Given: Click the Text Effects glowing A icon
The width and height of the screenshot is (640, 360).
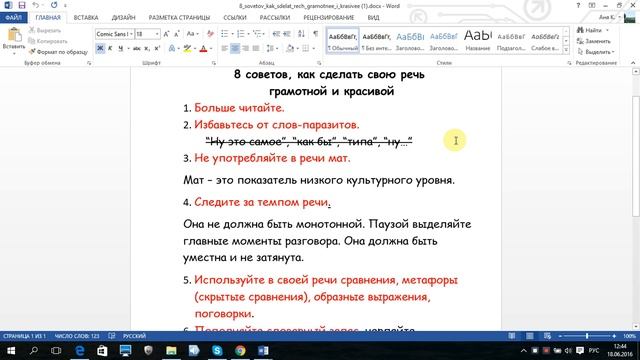Looking at the screenshot, I should coord(172,49).
